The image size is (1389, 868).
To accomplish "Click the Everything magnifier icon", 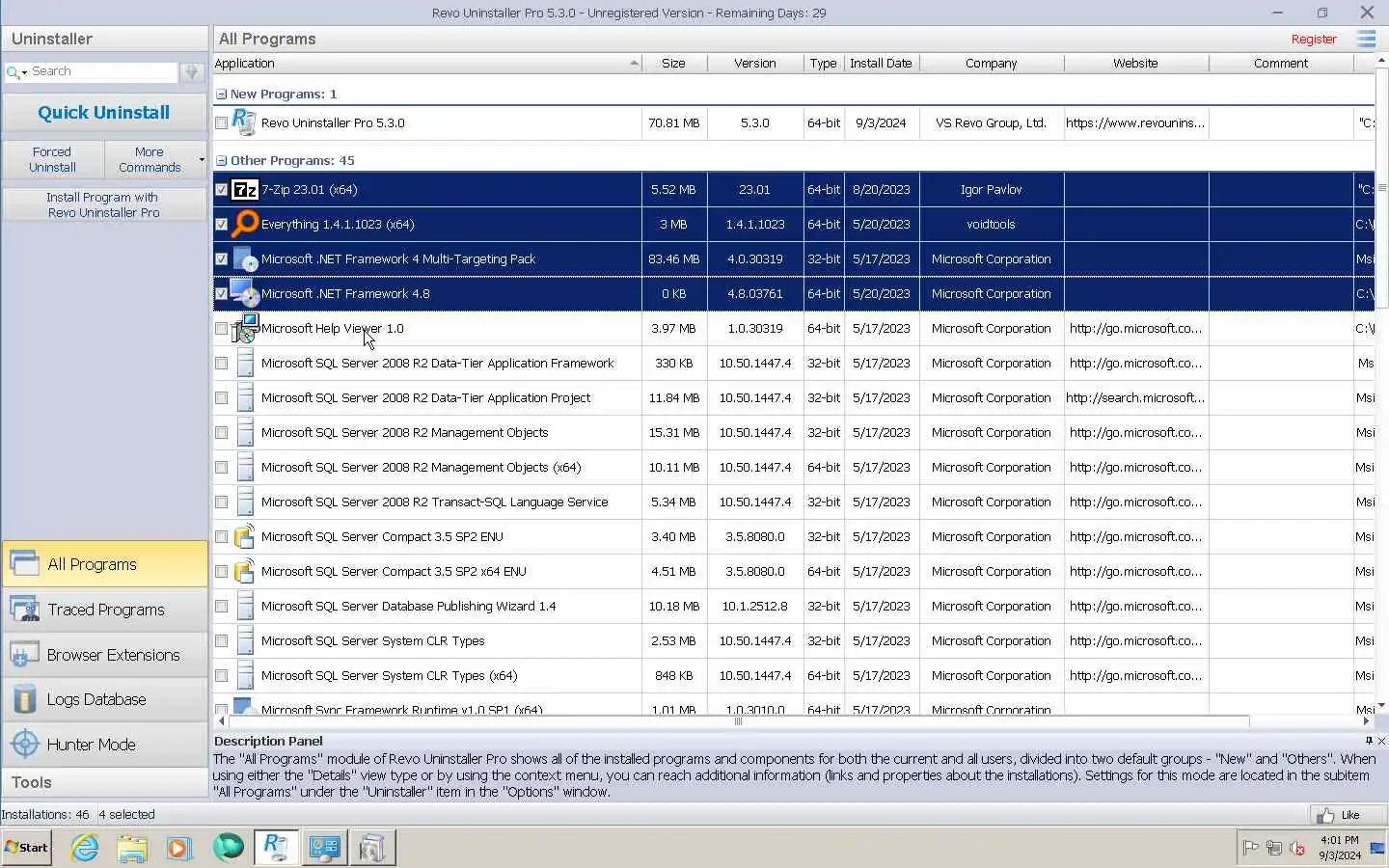I will [245, 224].
